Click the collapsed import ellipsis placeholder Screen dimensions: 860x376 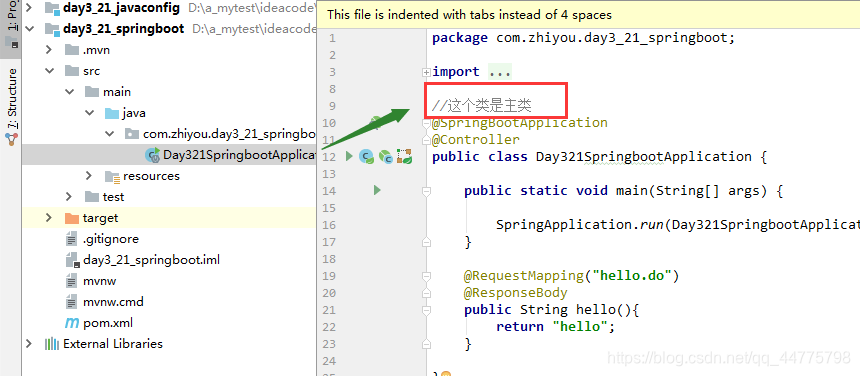click(x=499, y=72)
